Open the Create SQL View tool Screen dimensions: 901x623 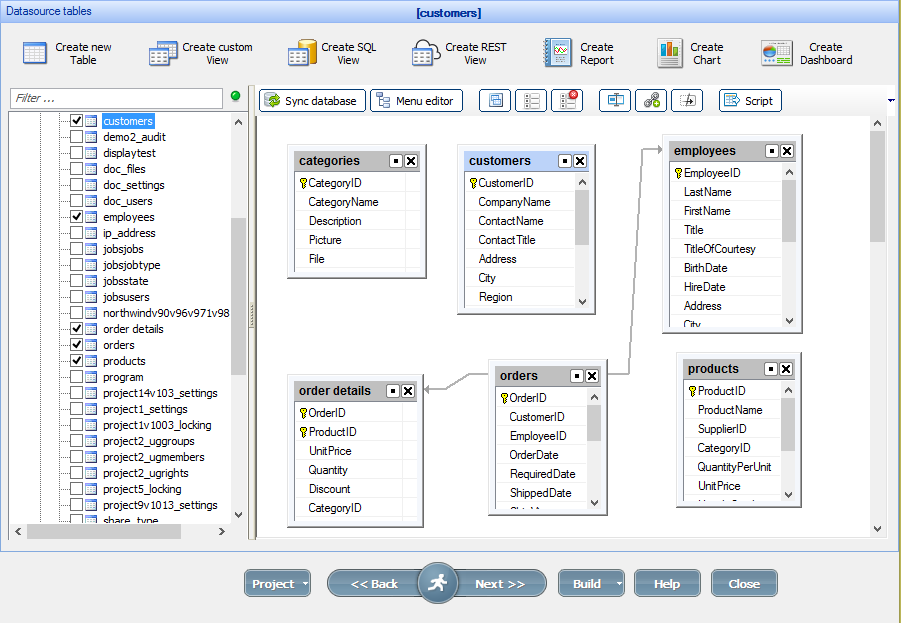[333, 54]
